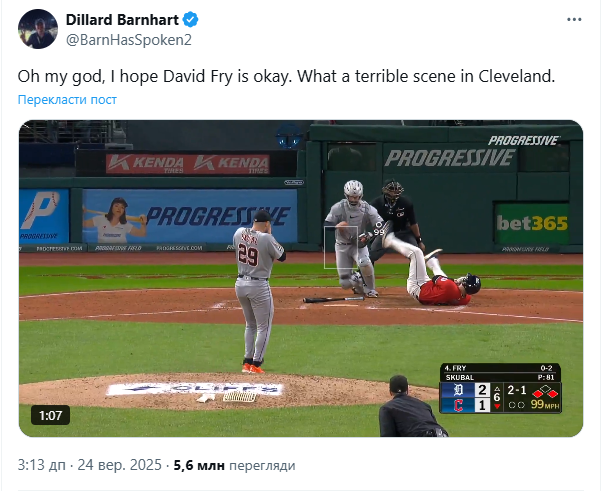This screenshot has height=491, width=602.
Task: Click the Kenda Tires banner in the video
Action: click(x=187, y=162)
